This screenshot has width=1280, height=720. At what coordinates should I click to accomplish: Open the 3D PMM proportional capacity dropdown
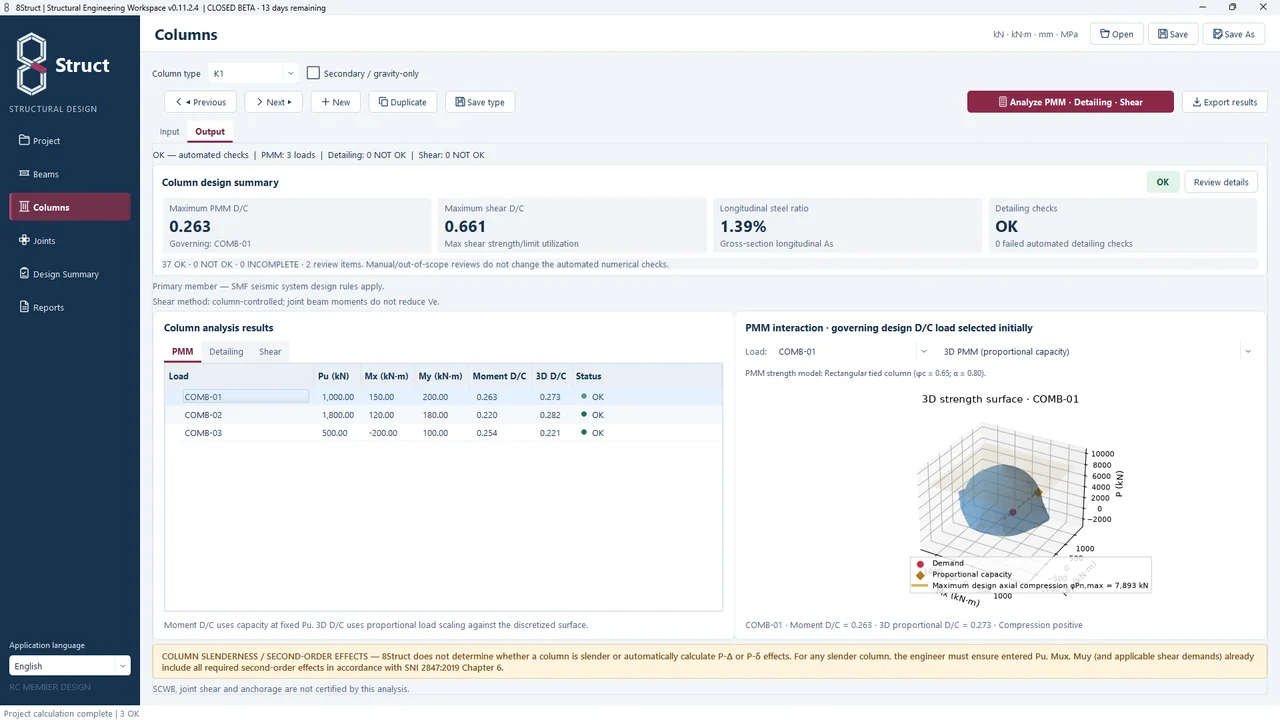tap(1096, 351)
